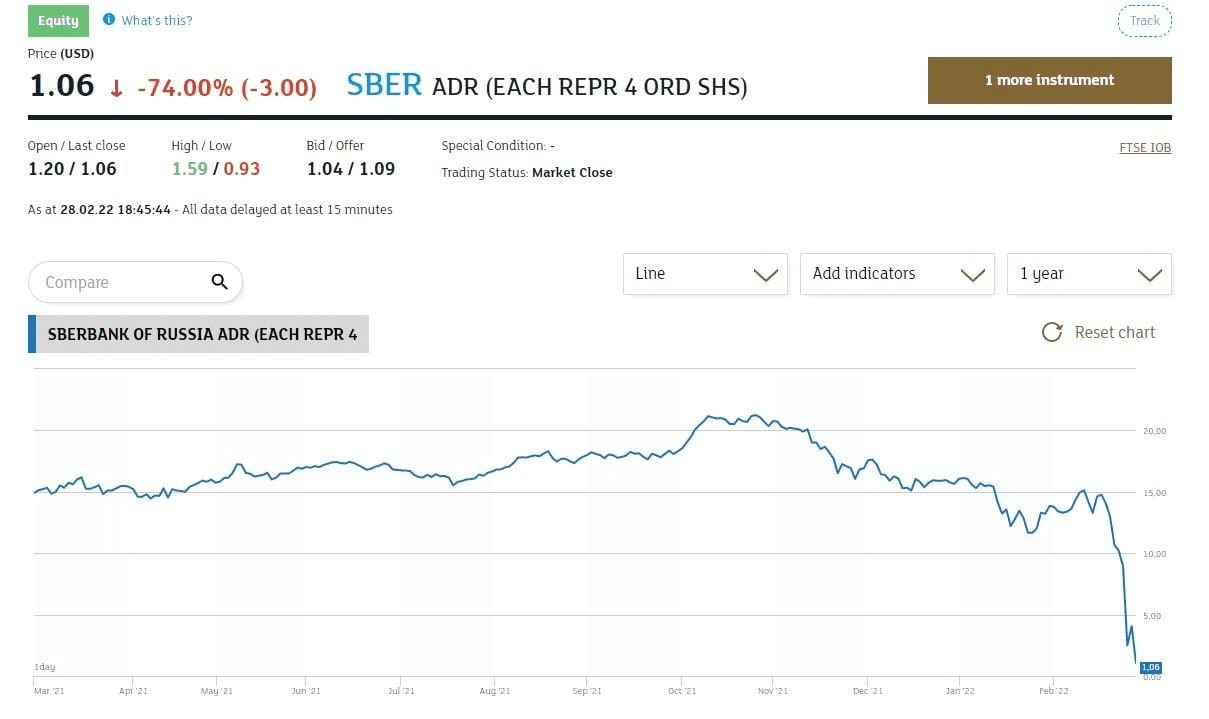Viewport: 1209px width, 719px height.
Task: Open the Line chart type dropdown
Action: [x=705, y=274]
